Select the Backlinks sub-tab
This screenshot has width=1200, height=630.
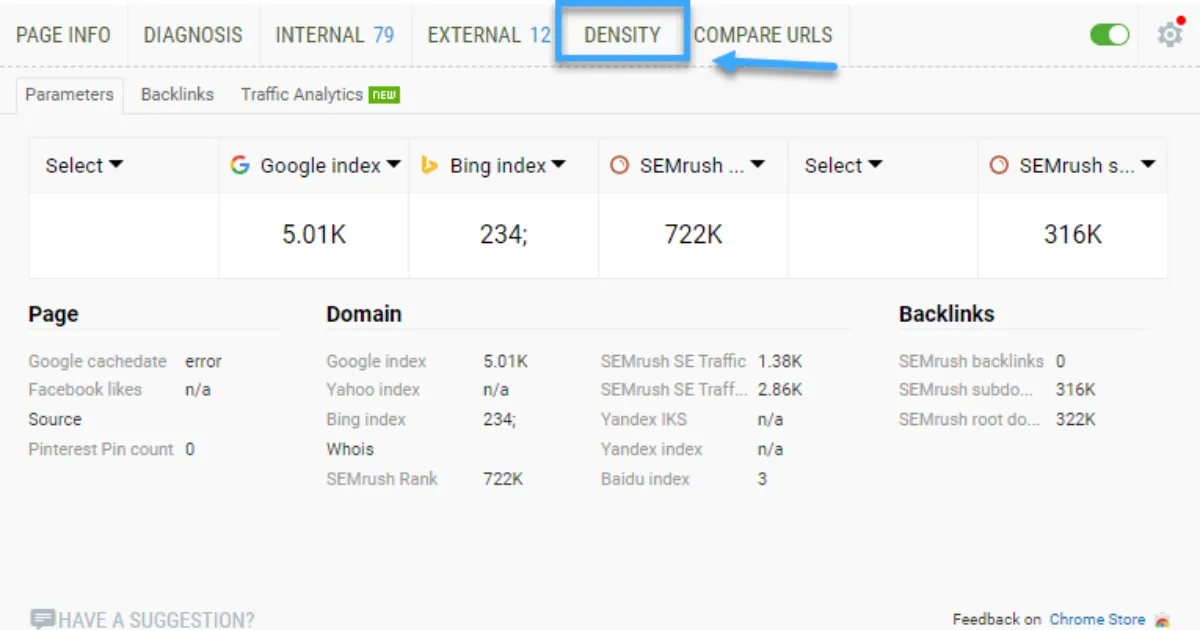coord(177,94)
